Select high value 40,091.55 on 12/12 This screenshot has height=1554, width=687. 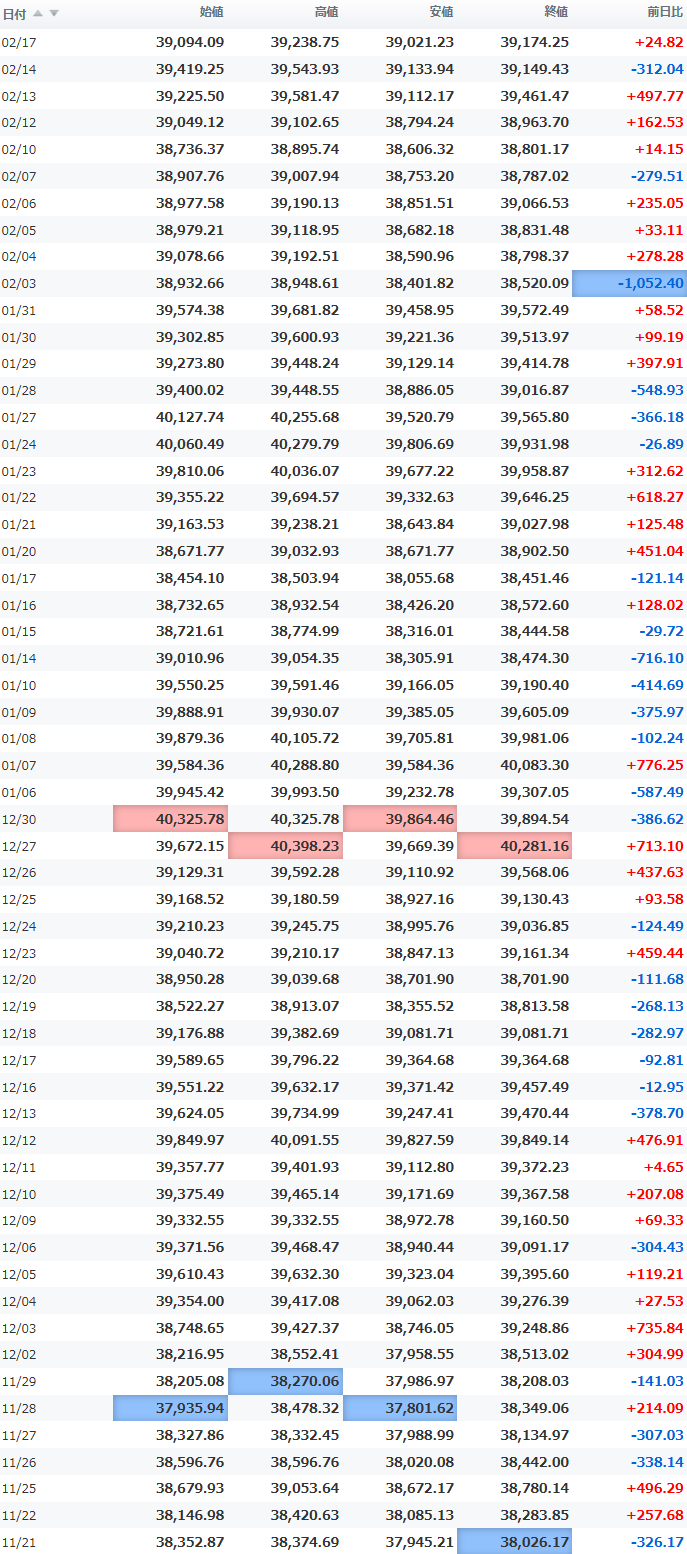(304, 1140)
